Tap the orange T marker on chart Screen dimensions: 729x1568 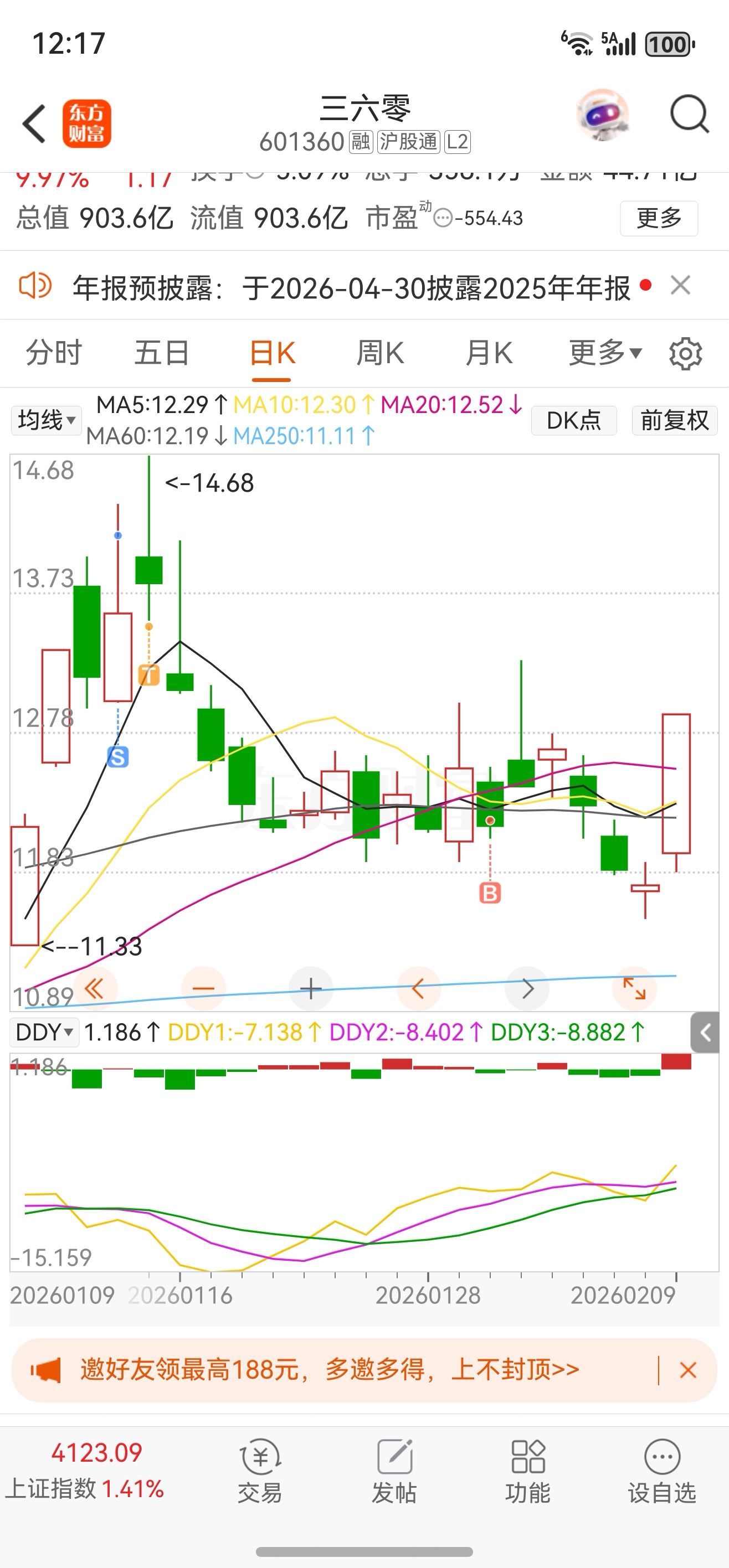[149, 675]
